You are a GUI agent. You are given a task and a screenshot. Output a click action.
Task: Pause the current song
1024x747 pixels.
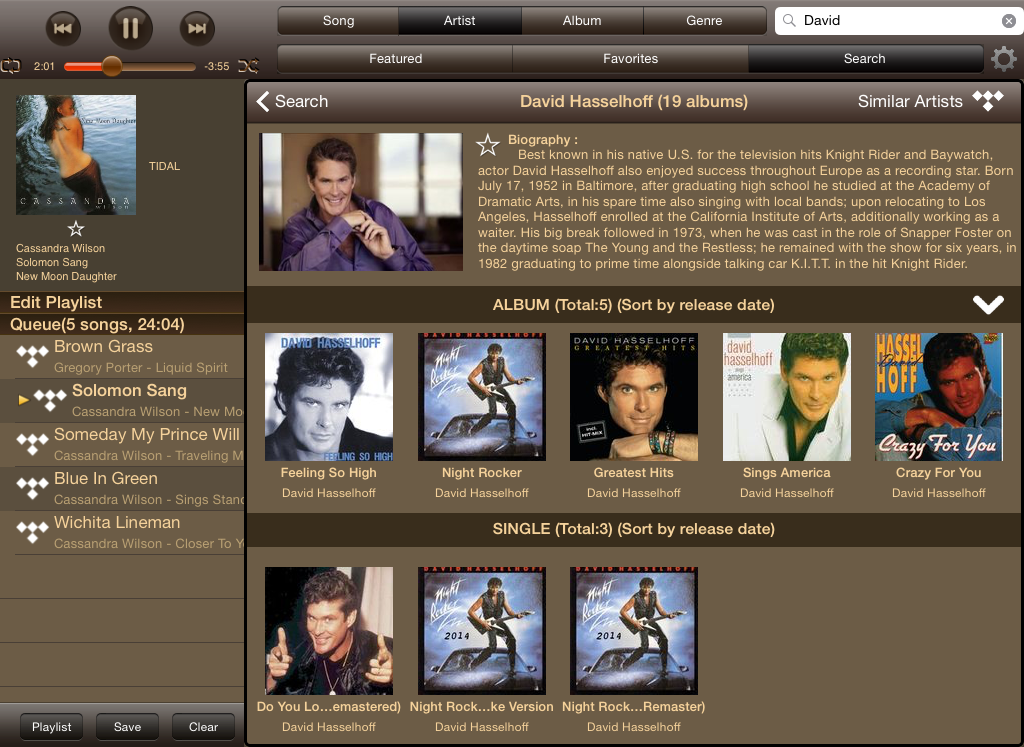131,28
